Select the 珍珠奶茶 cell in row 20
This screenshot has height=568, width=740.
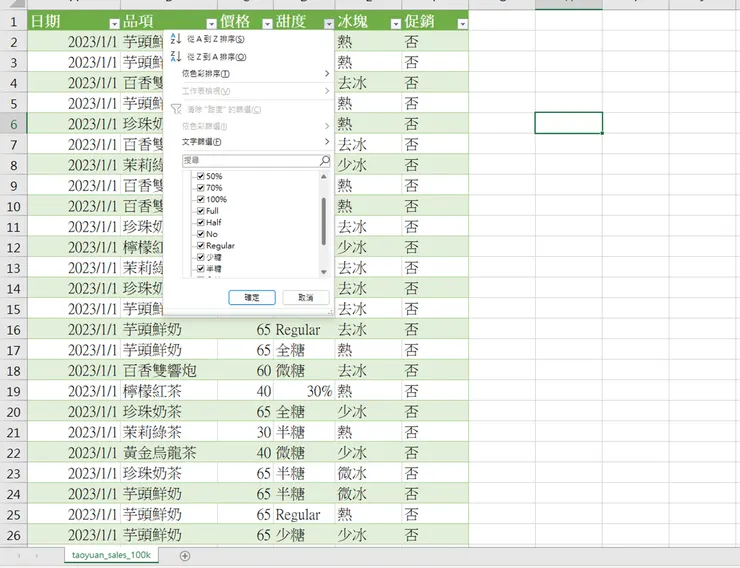click(169, 411)
